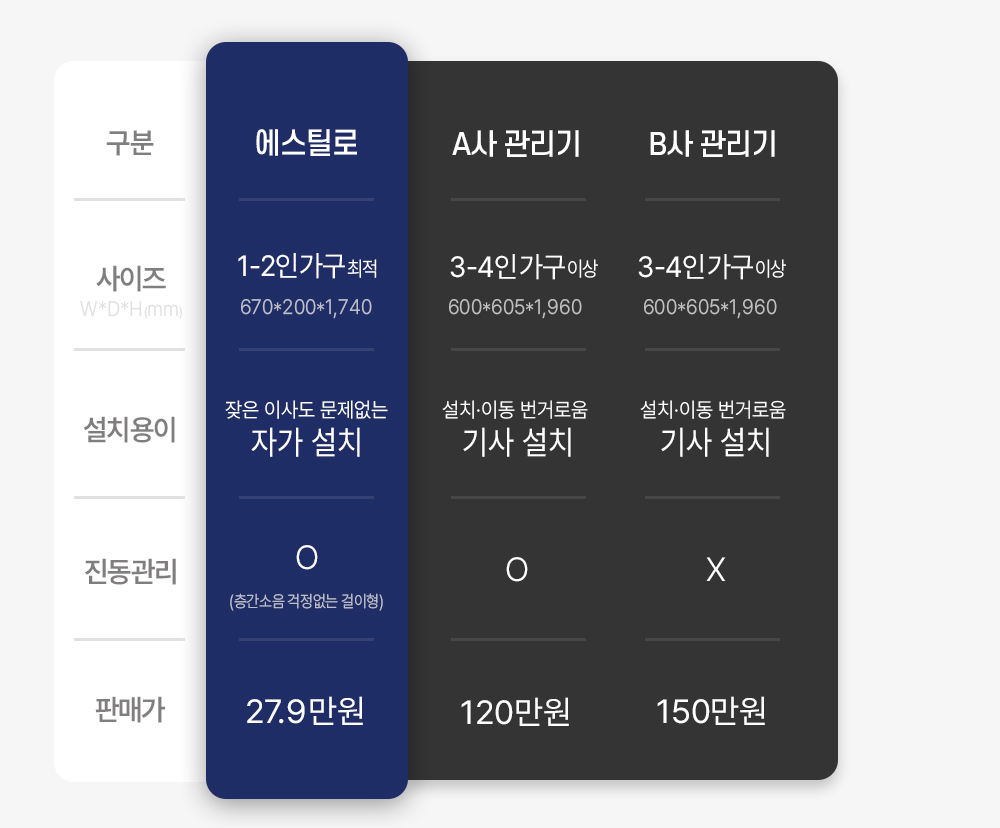
Task: Select the B사 관리기 column header
Action: (712, 145)
